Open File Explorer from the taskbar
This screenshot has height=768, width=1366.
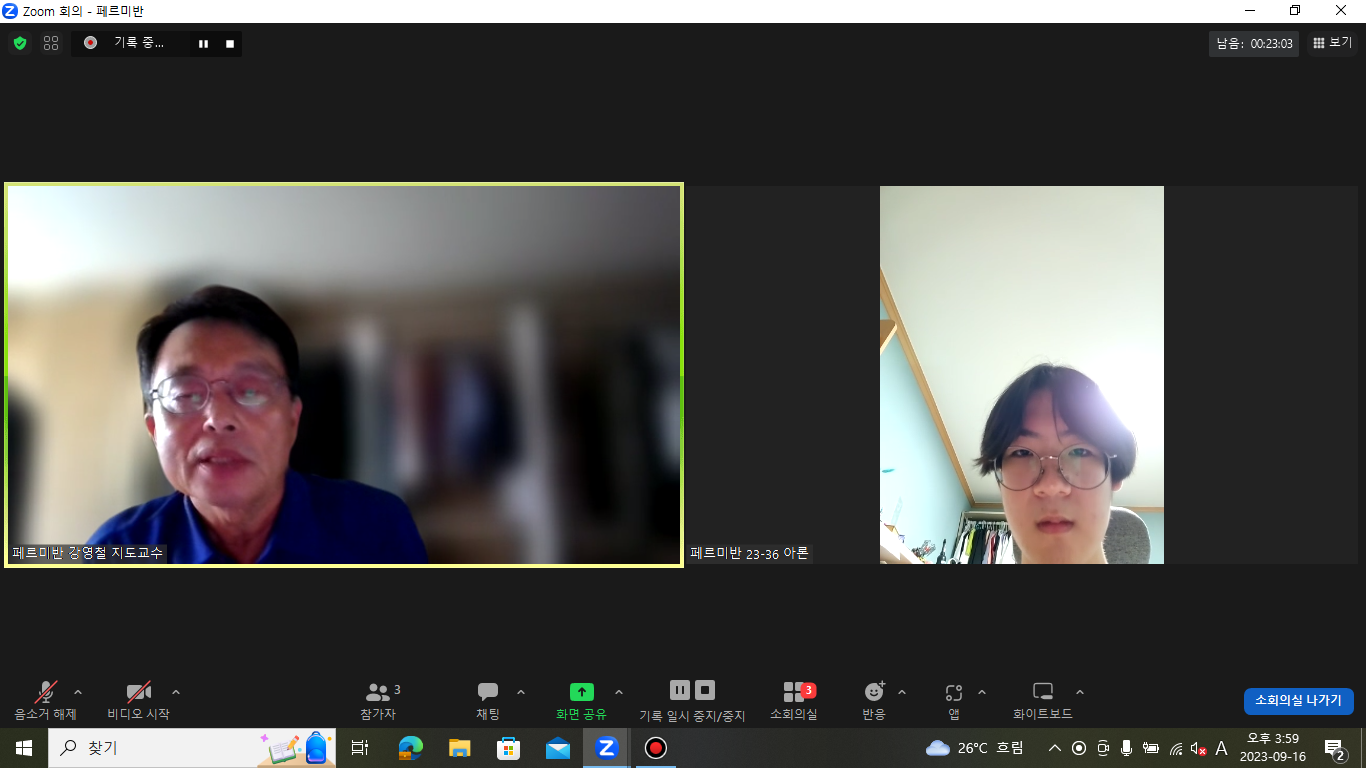point(459,748)
